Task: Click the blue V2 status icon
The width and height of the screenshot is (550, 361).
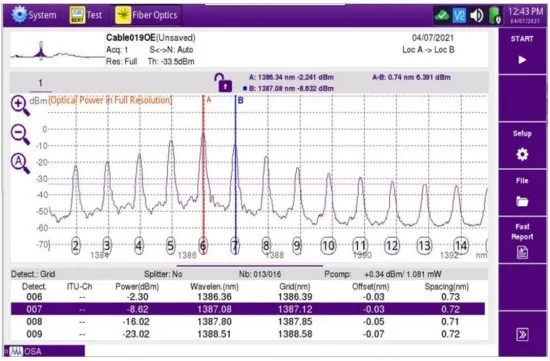Action: coord(459,16)
